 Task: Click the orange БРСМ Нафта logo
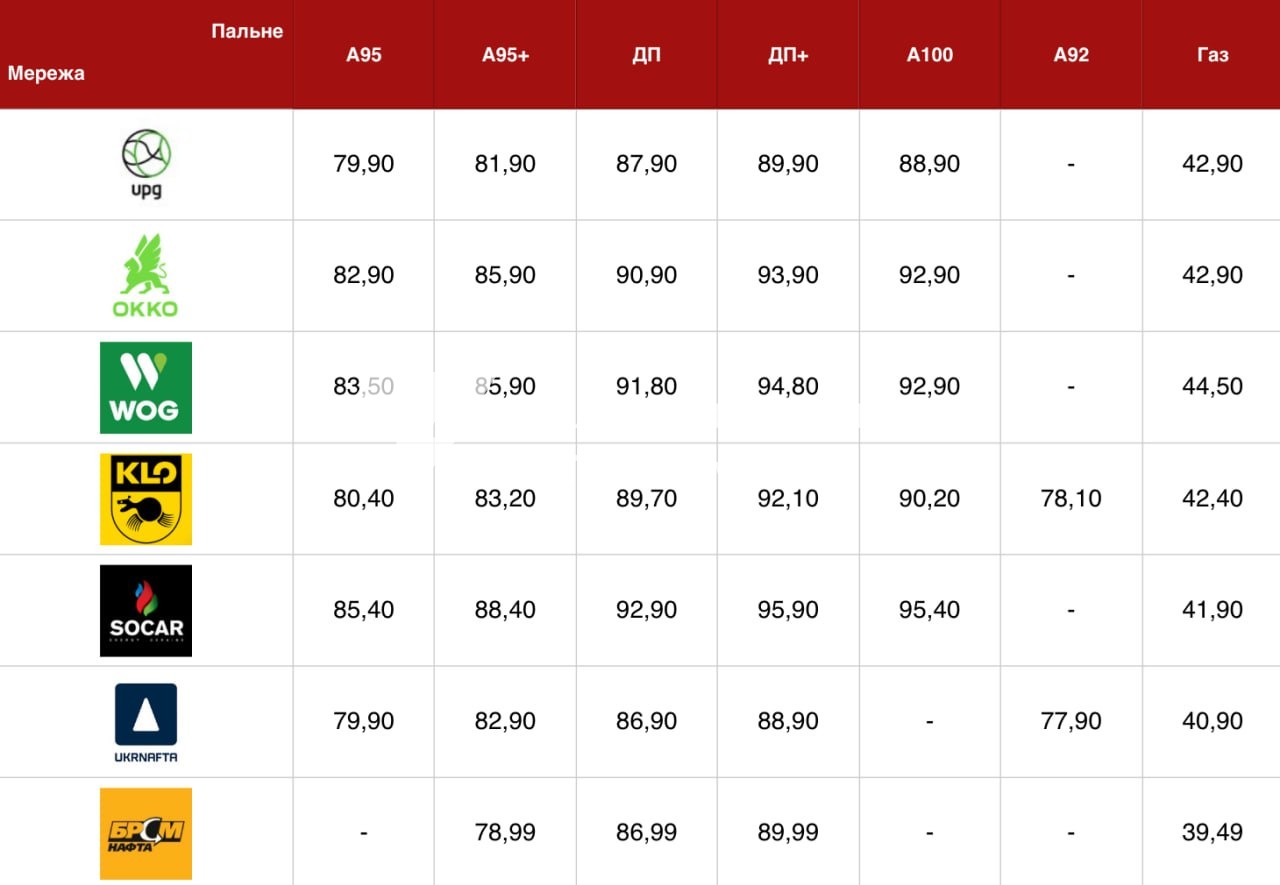(x=146, y=834)
